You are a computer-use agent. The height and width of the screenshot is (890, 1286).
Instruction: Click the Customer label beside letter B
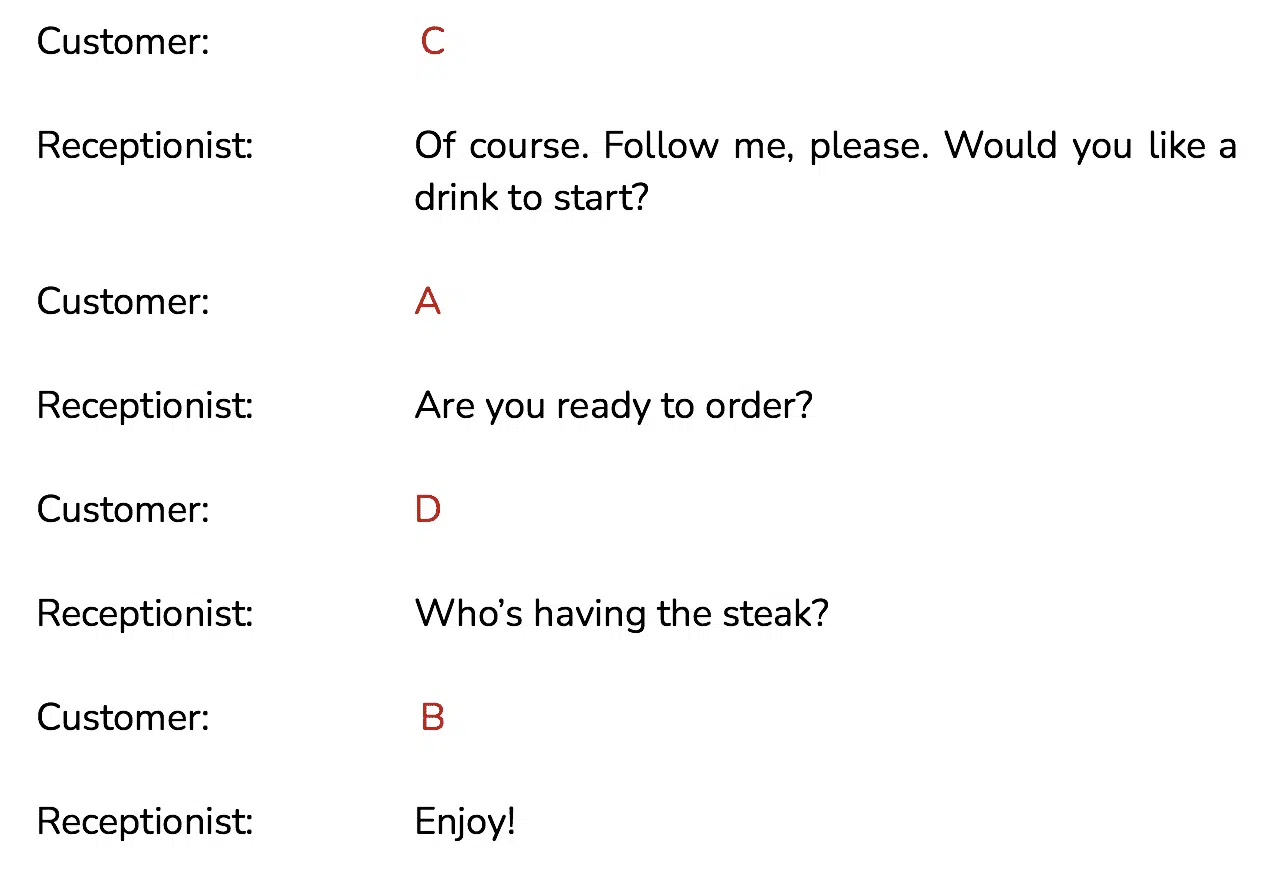coord(123,718)
